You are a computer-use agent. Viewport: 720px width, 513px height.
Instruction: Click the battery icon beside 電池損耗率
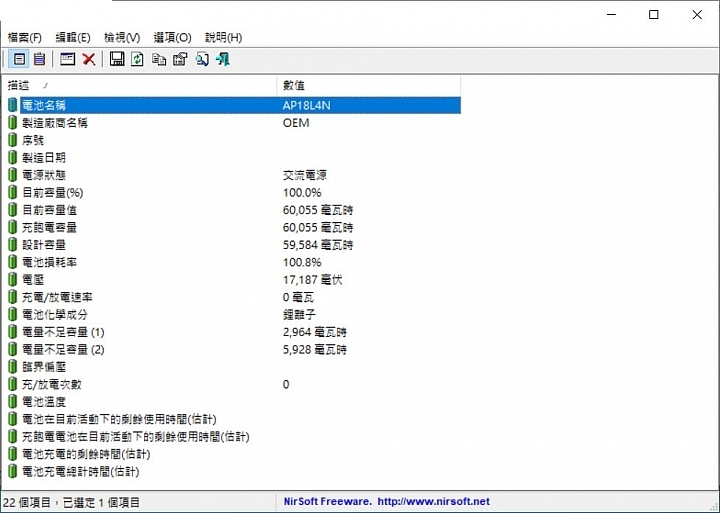(x=13, y=262)
